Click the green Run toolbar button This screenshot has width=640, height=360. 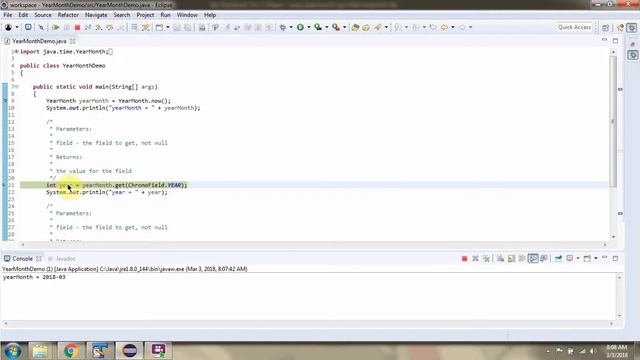click(x=300, y=27)
